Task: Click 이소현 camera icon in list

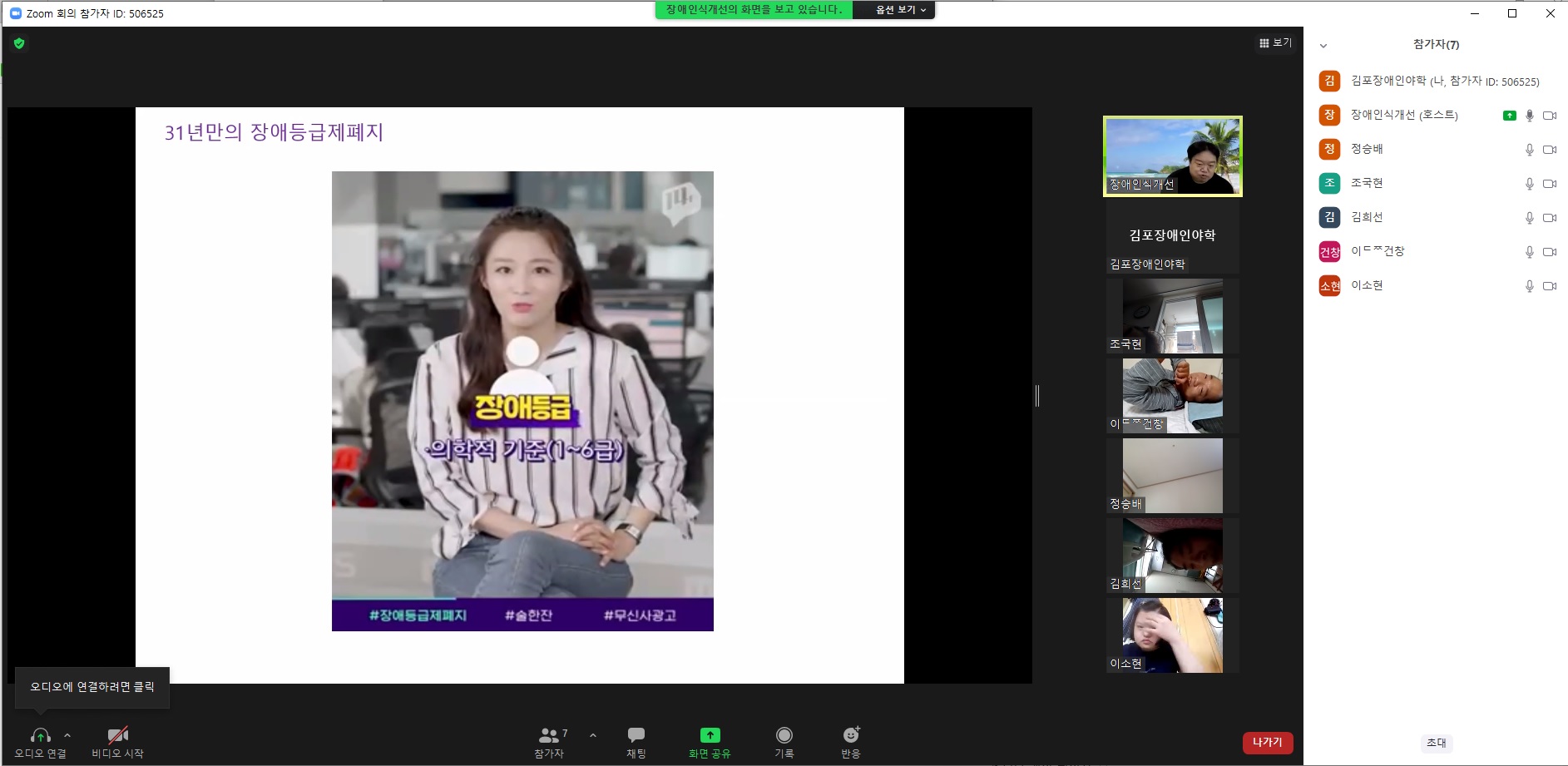Action: (1550, 286)
